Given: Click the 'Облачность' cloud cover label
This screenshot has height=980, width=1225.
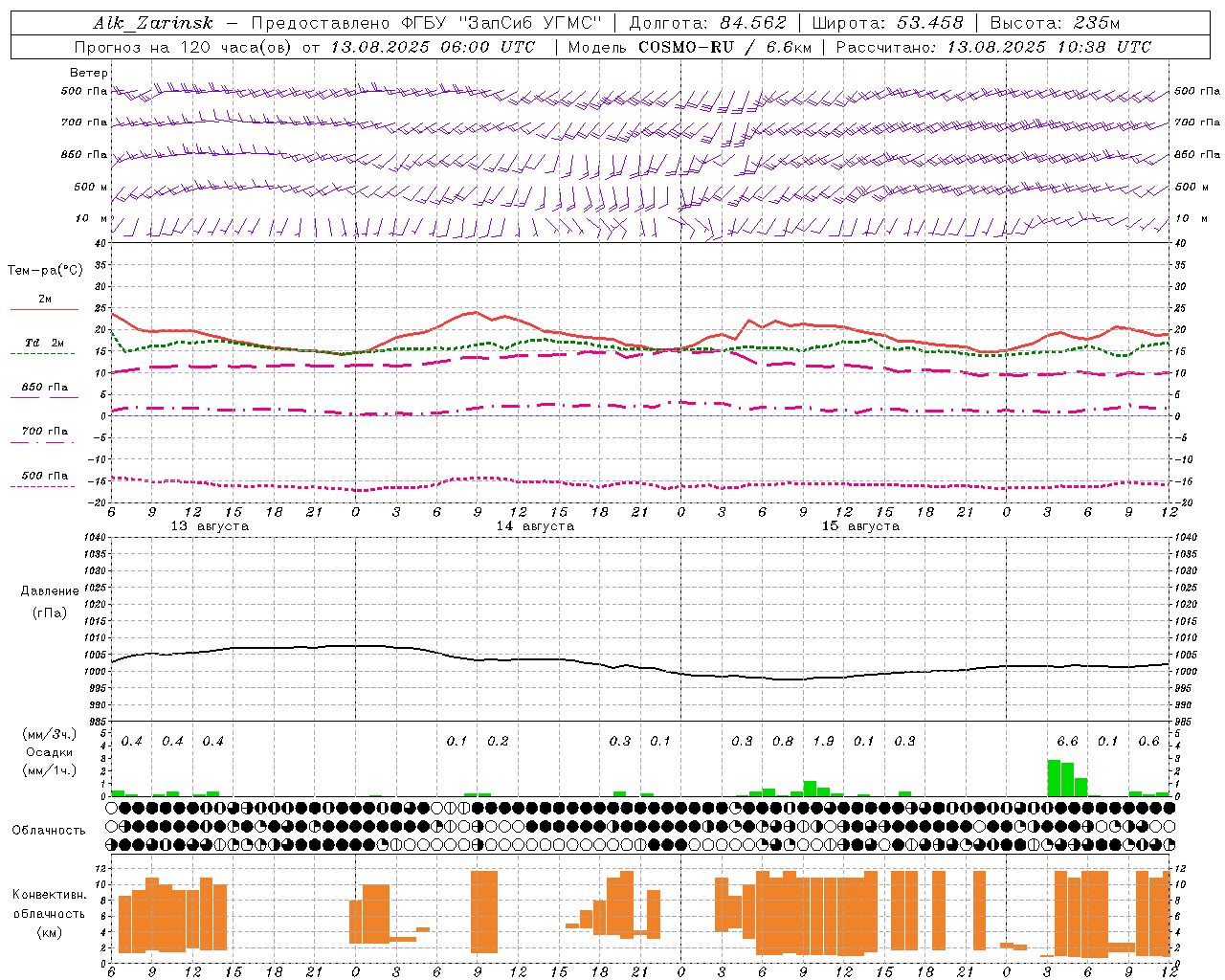Looking at the screenshot, I should (x=49, y=830).
